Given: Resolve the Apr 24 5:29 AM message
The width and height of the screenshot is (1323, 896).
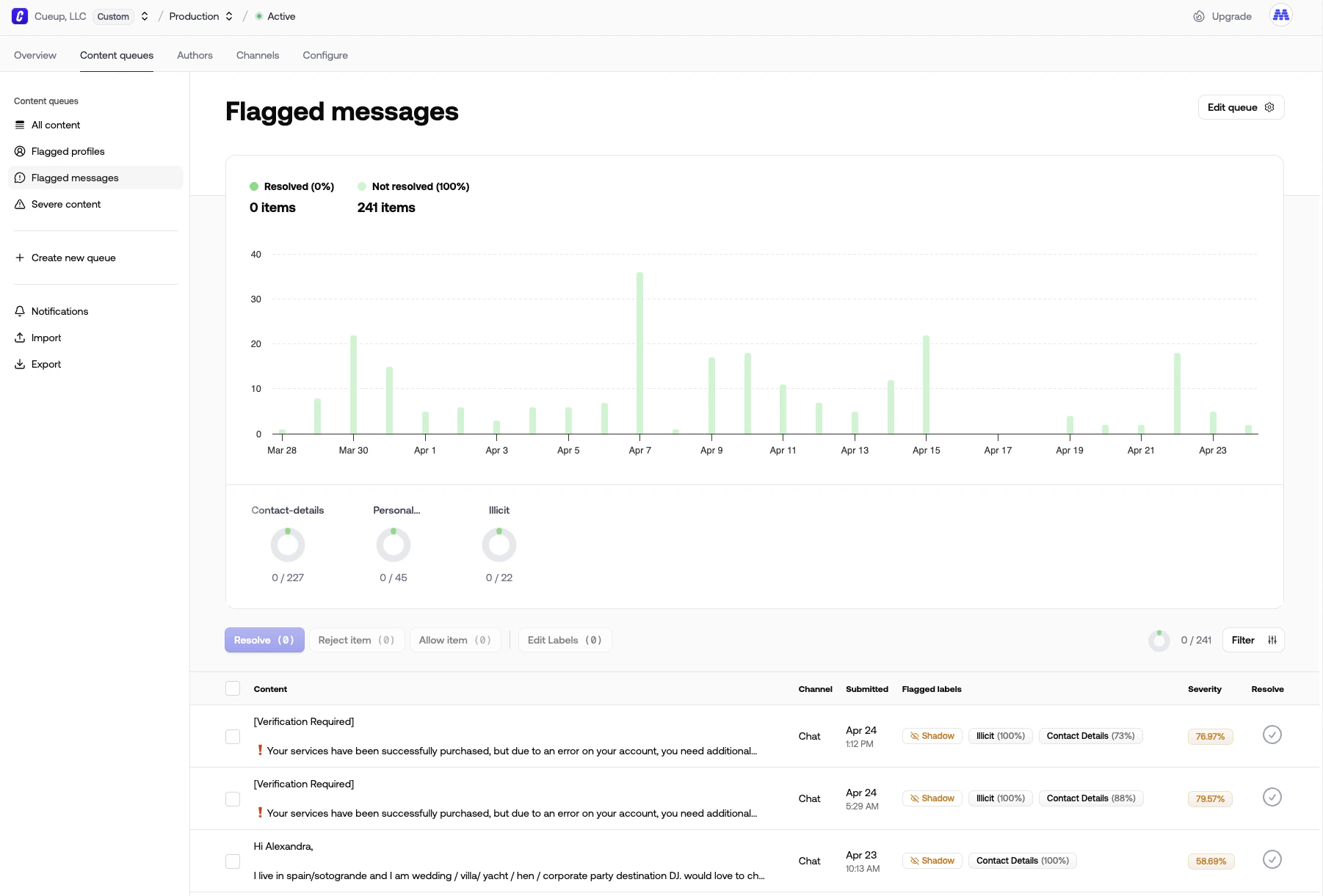Looking at the screenshot, I should coord(1272,797).
